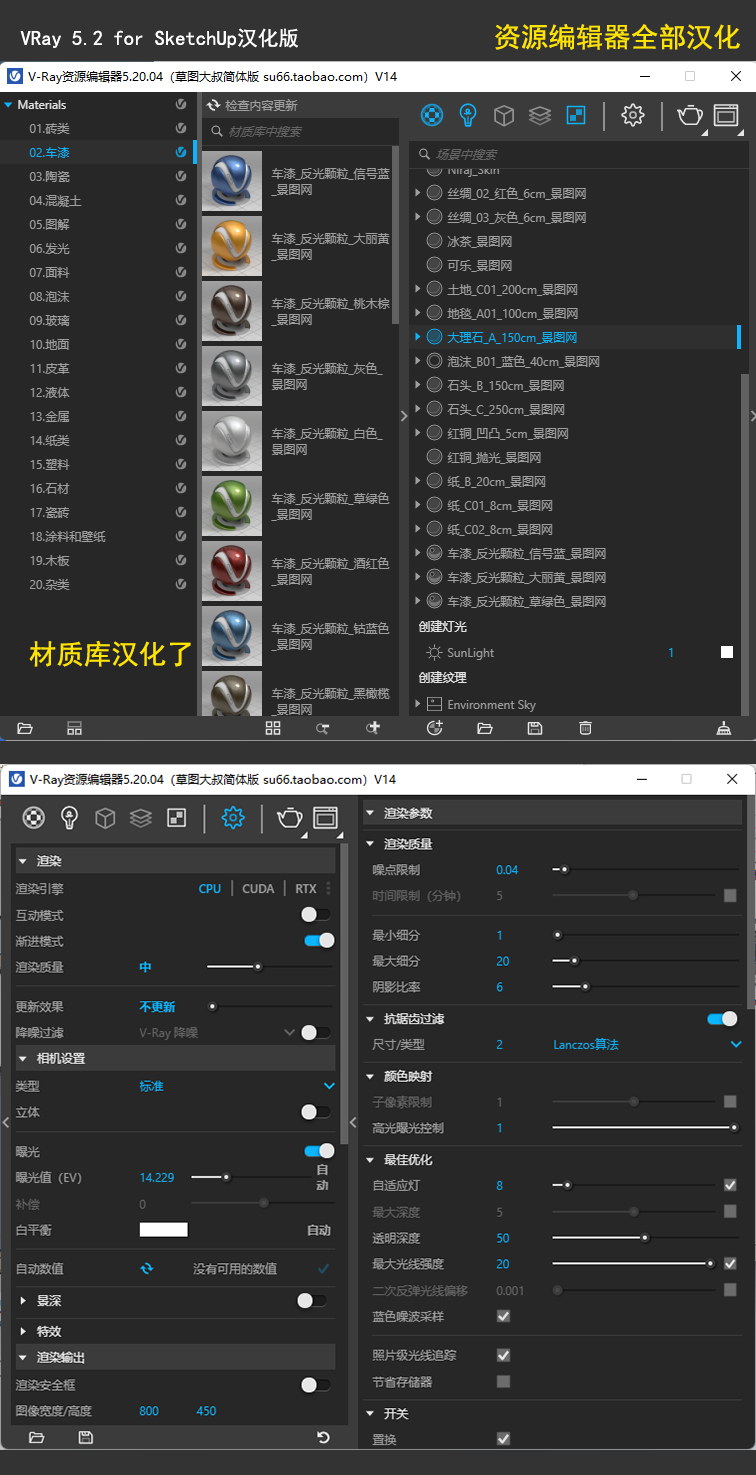Image resolution: width=756 pixels, height=1475 pixels.
Task: Expand the 丝绸_02_红色_6cm scene material
Action: pyautogui.click(x=417, y=193)
